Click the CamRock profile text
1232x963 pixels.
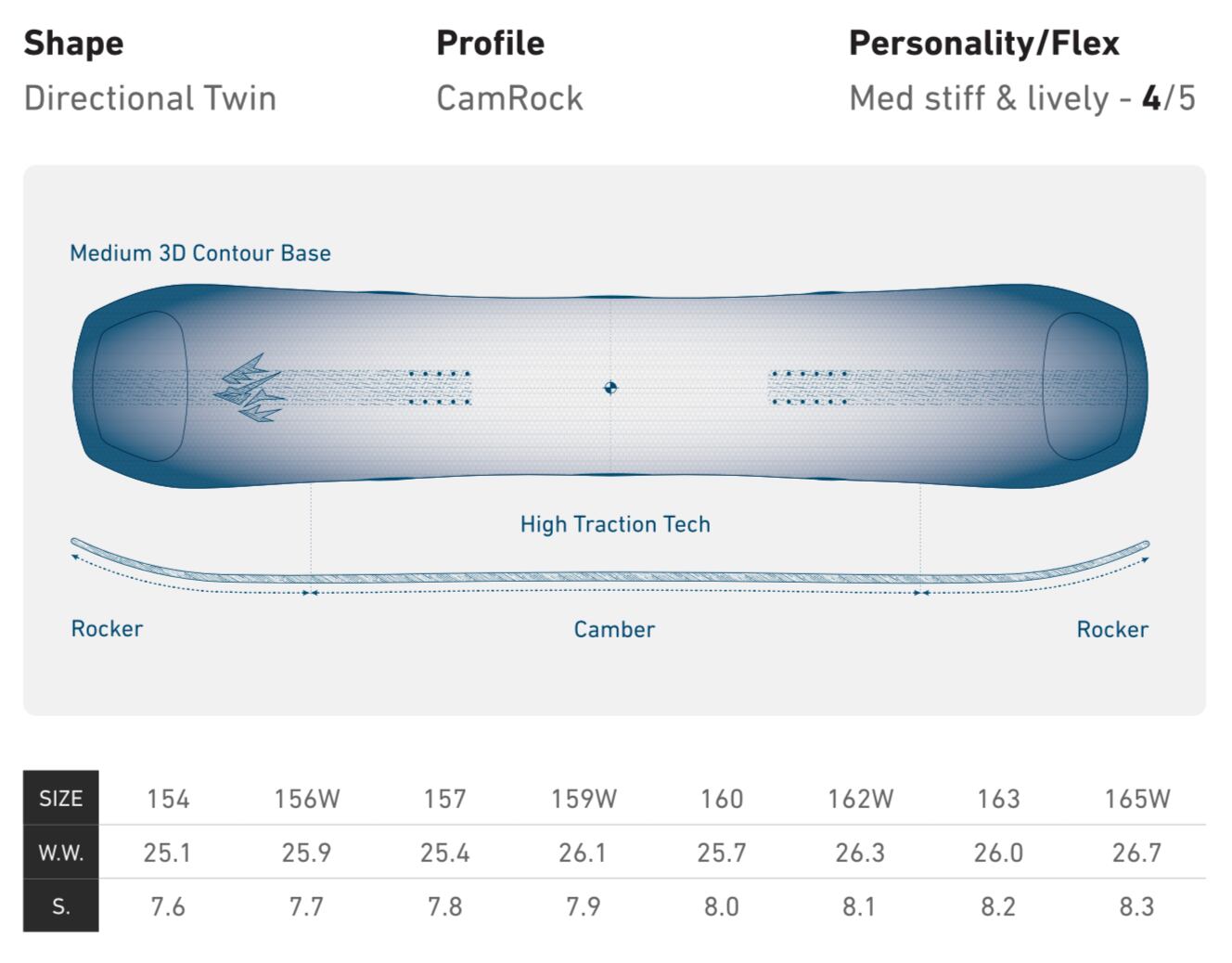[509, 98]
